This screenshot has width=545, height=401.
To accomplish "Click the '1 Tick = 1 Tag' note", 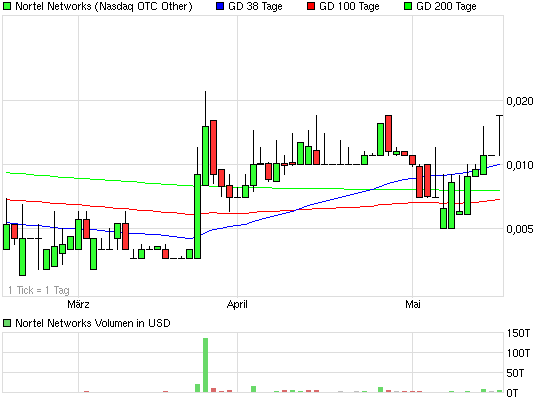I will tap(39, 290).
